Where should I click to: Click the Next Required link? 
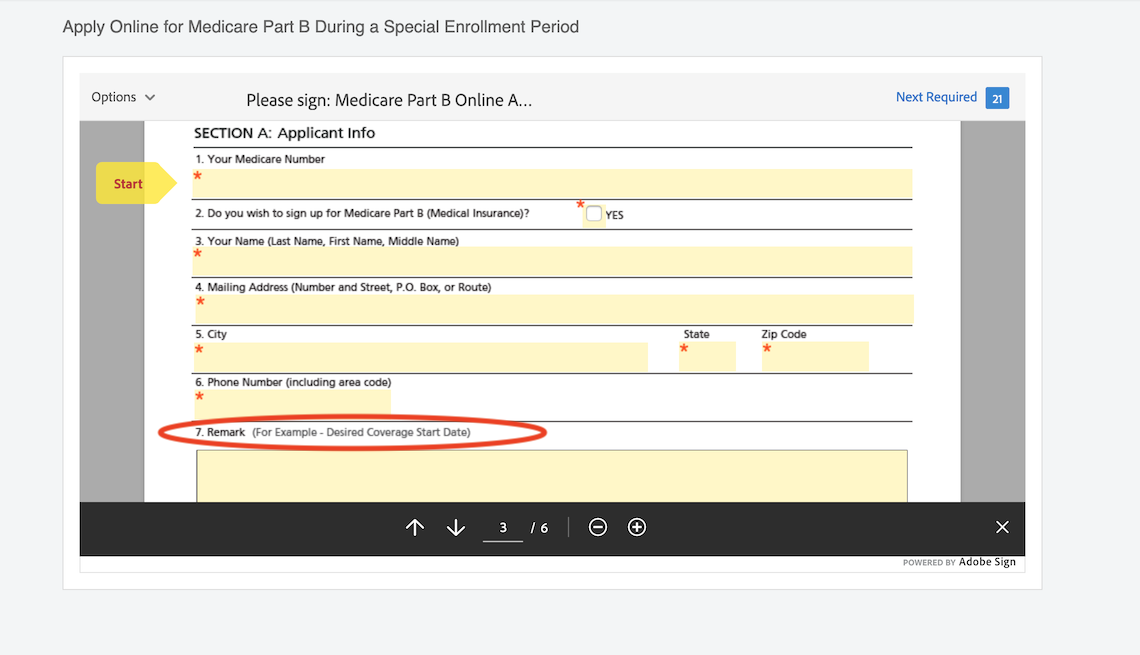(936, 97)
